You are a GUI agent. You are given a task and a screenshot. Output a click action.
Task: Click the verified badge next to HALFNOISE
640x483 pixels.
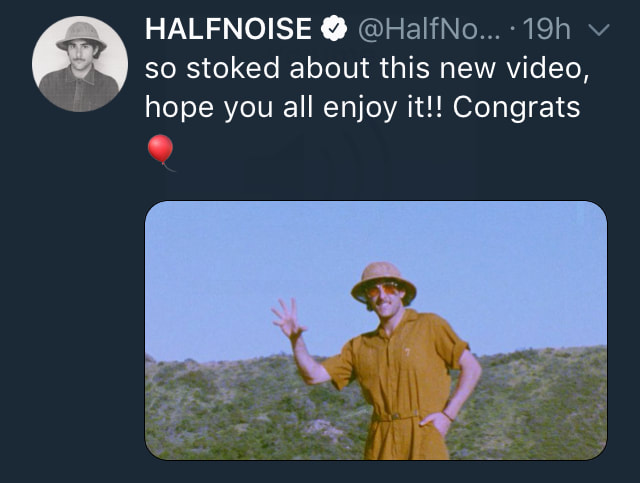pyautogui.click(x=333, y=30)
